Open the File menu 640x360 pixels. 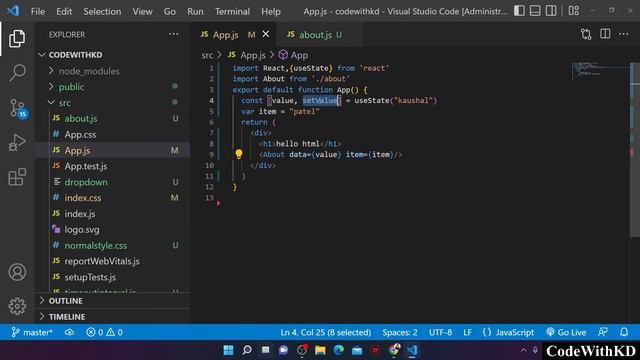[38, 11]
